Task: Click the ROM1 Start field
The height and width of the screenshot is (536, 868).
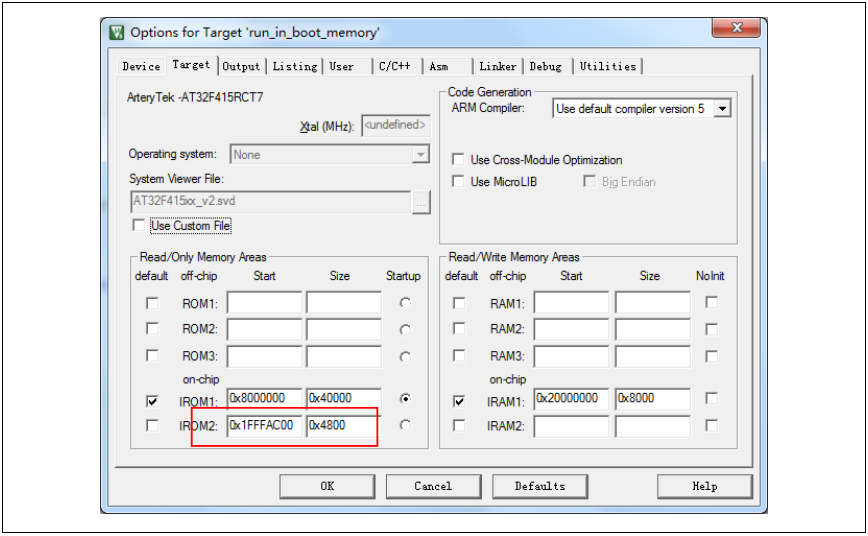Action: click(x=264, y=303)
